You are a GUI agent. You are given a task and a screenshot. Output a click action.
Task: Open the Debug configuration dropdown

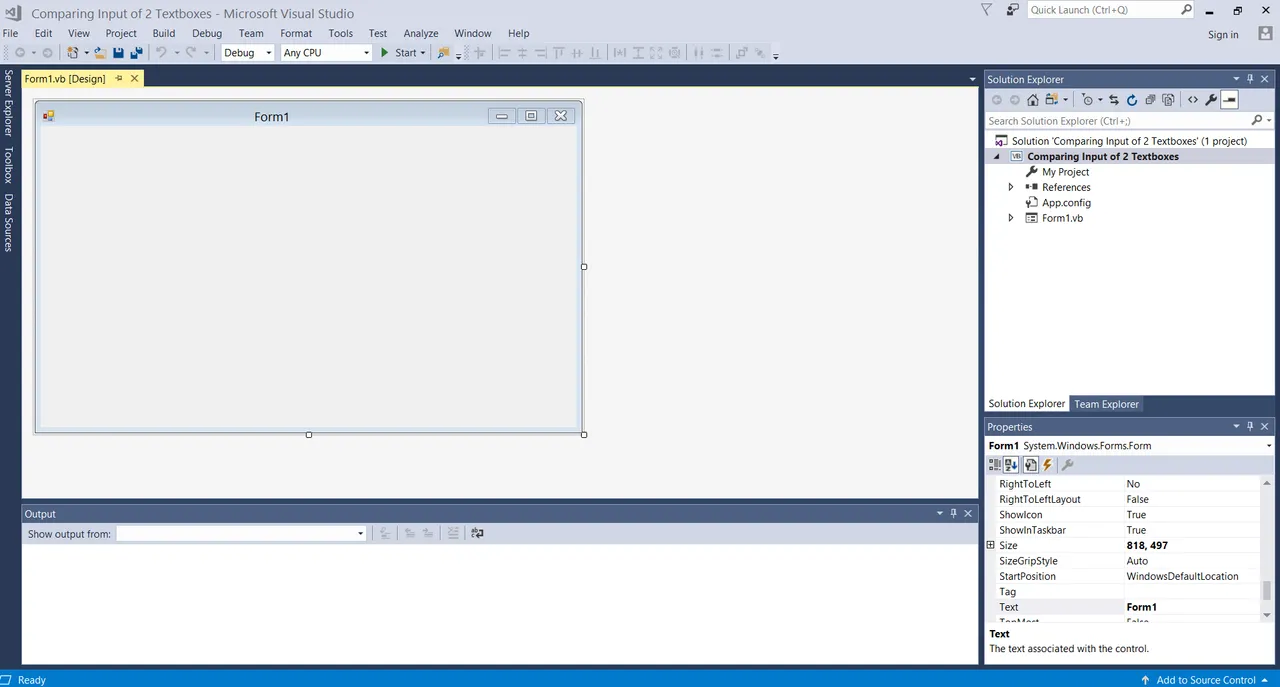269,53
